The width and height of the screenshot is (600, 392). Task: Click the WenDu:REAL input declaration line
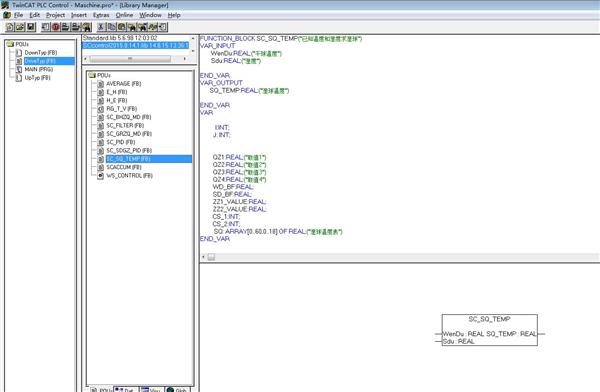point(246,53)
